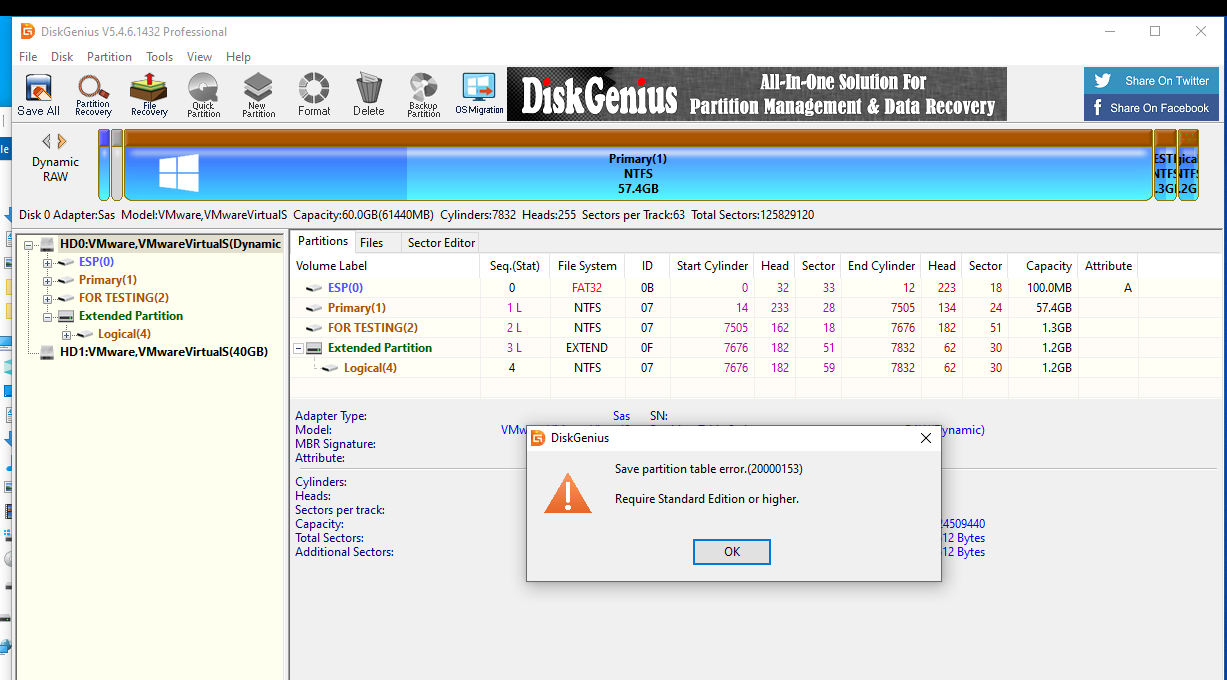The height and width of the screenshot is (680, 1227).
Task: Click the Format toolbar icon
Action: 314,95
